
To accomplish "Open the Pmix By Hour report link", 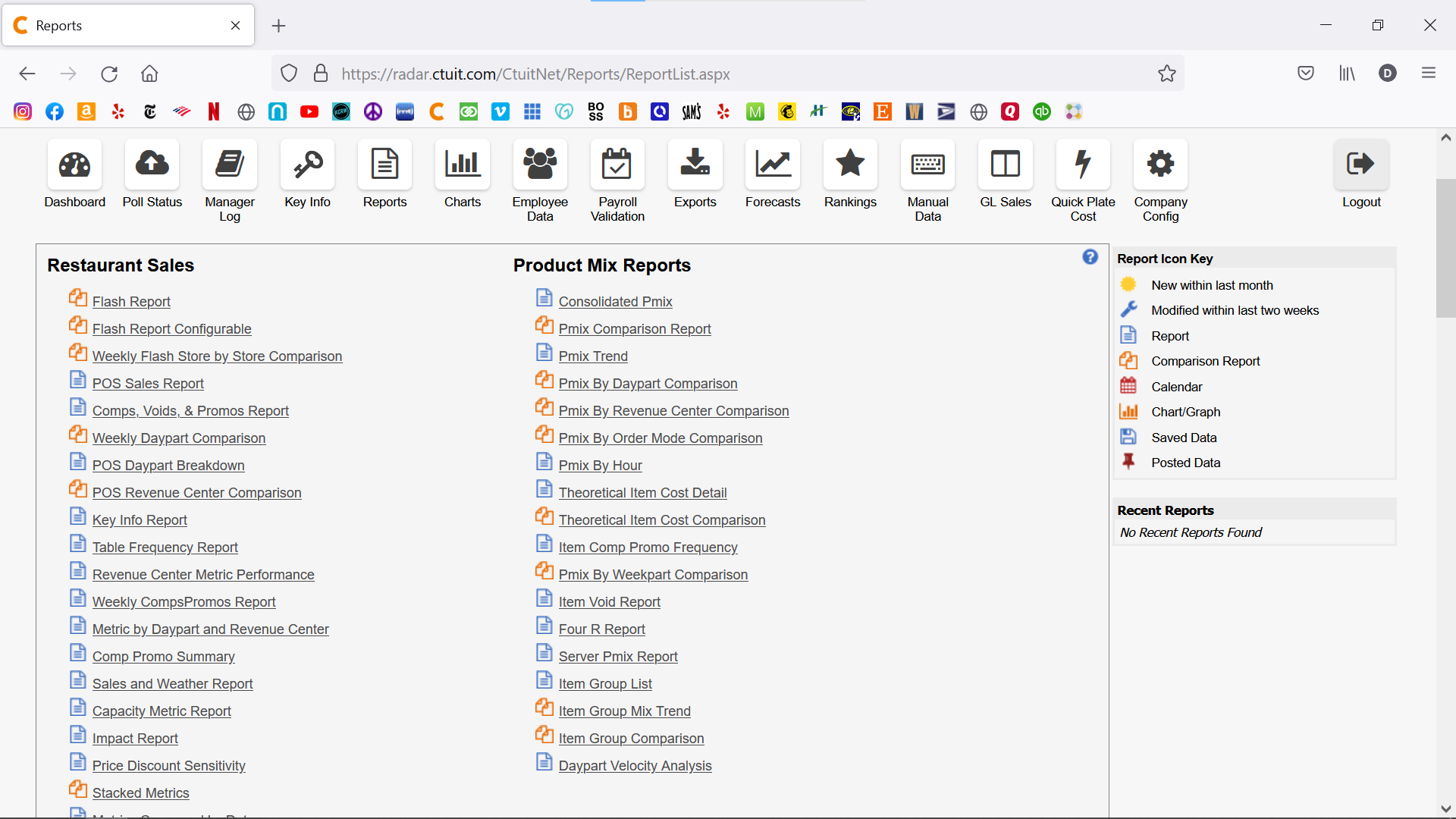I will 600,466.
